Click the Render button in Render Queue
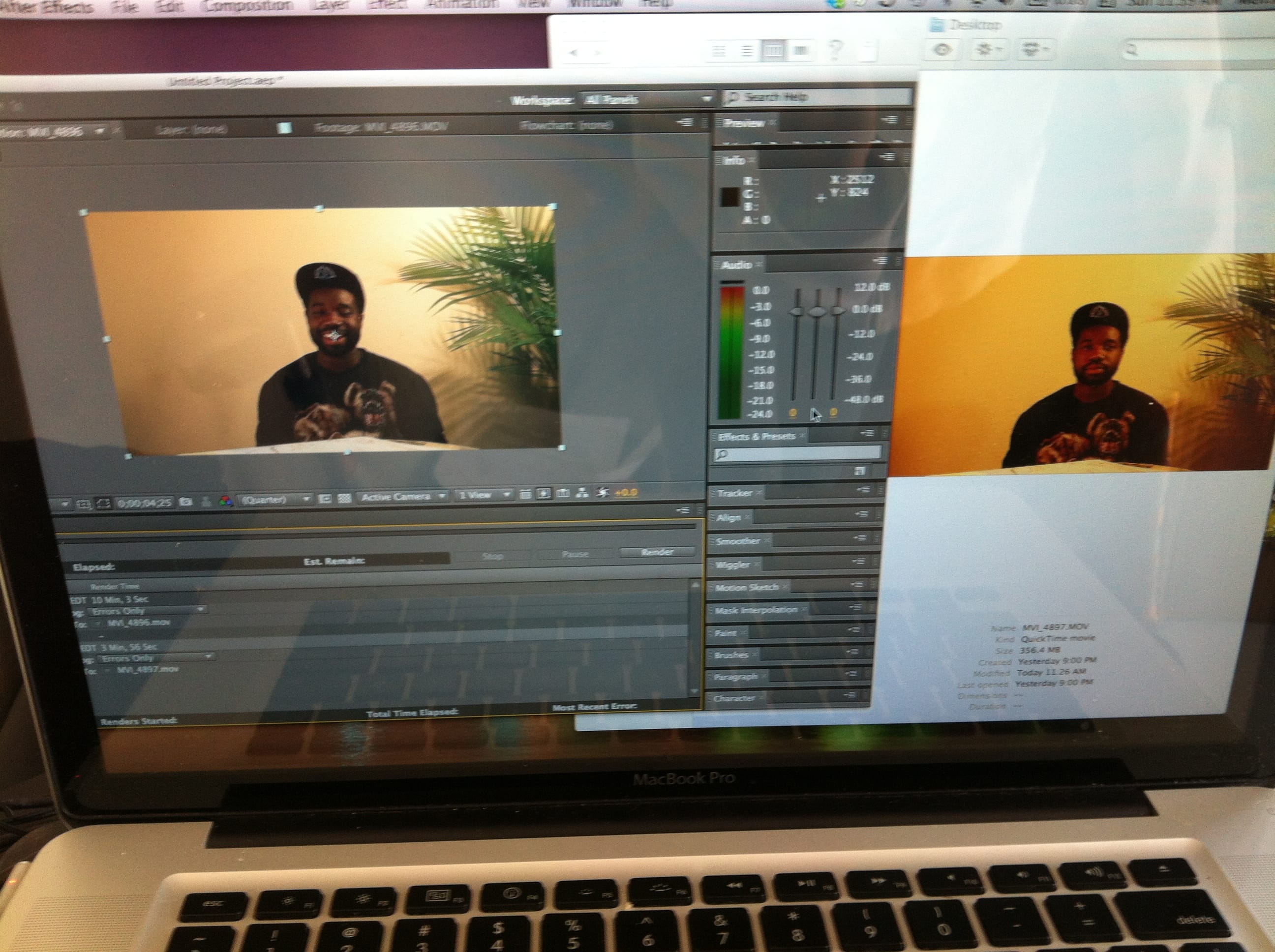This screenshot has width=1275, height=952. point(657,552)
